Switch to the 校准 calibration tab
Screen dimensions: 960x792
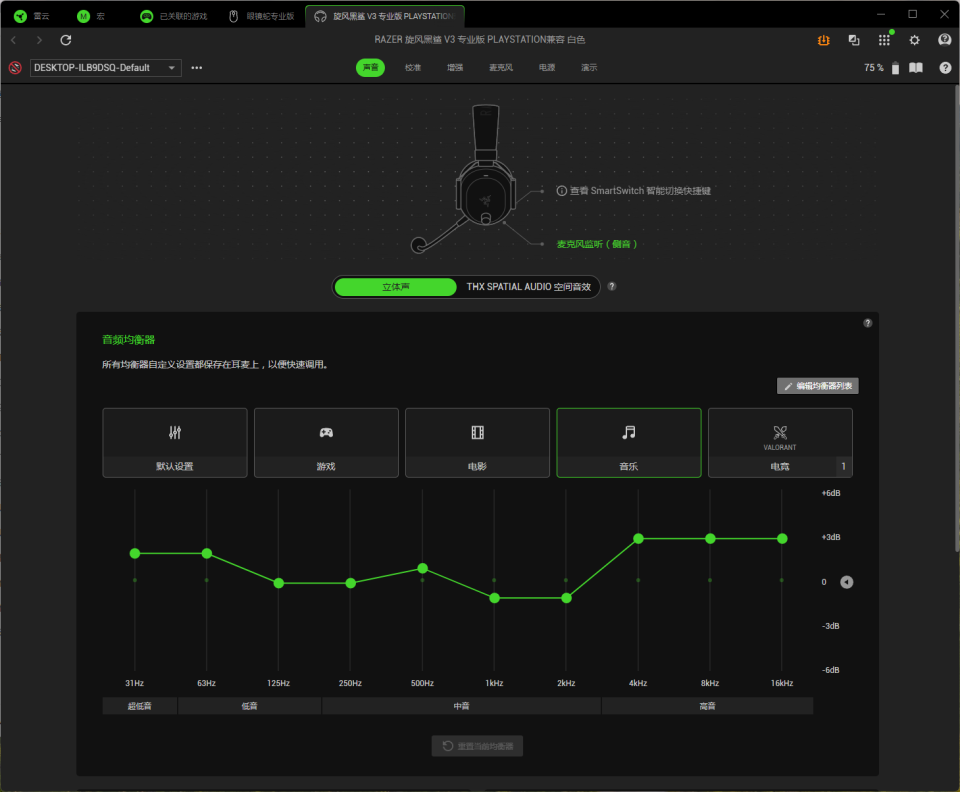pyautogui.click(x=413, y=67)
